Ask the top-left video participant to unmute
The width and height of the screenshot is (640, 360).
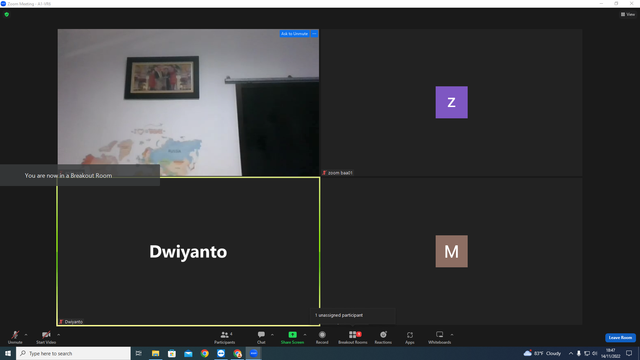[x=294, y=34]
